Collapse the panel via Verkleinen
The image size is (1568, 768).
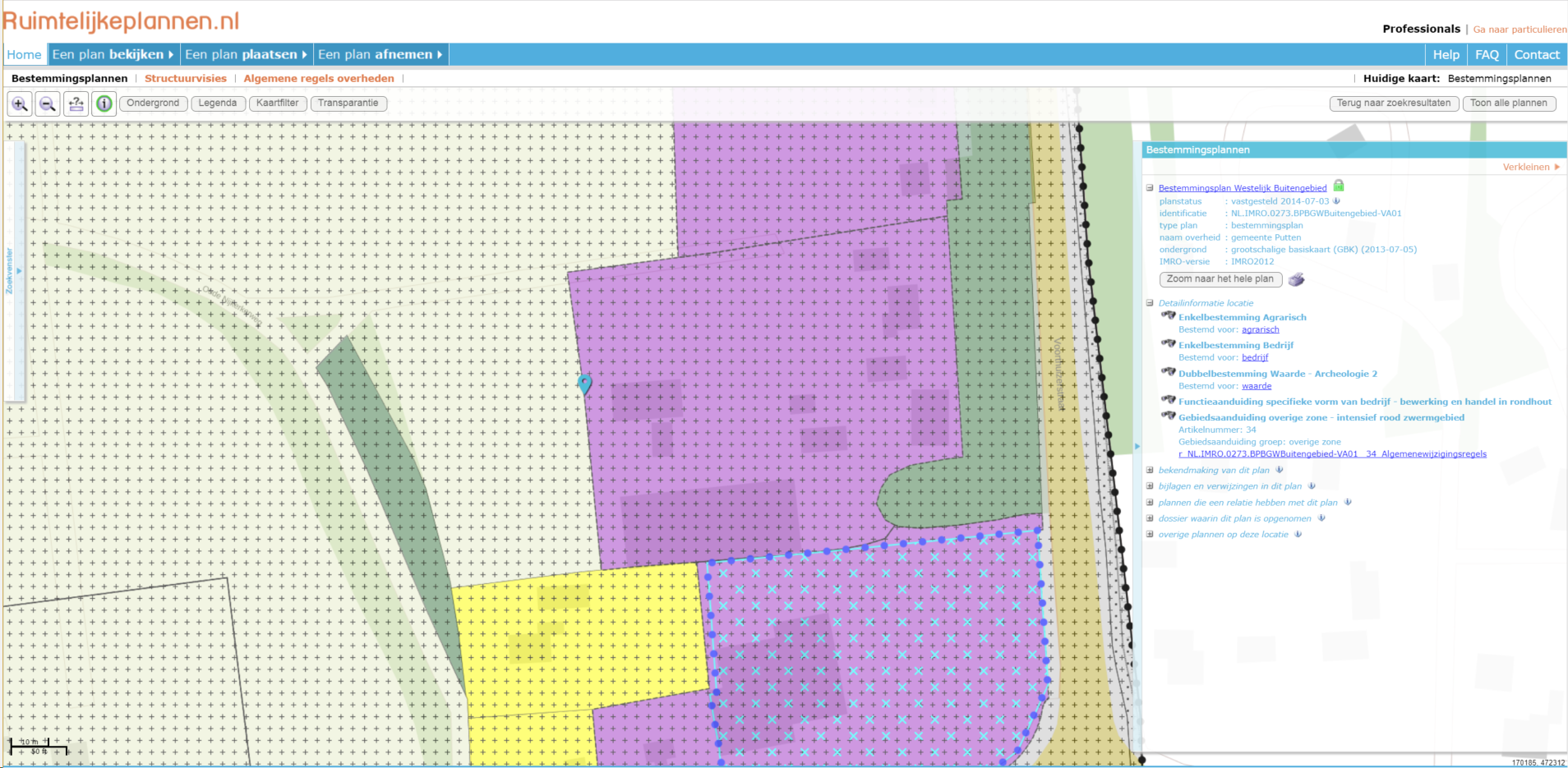[1528, 166]
